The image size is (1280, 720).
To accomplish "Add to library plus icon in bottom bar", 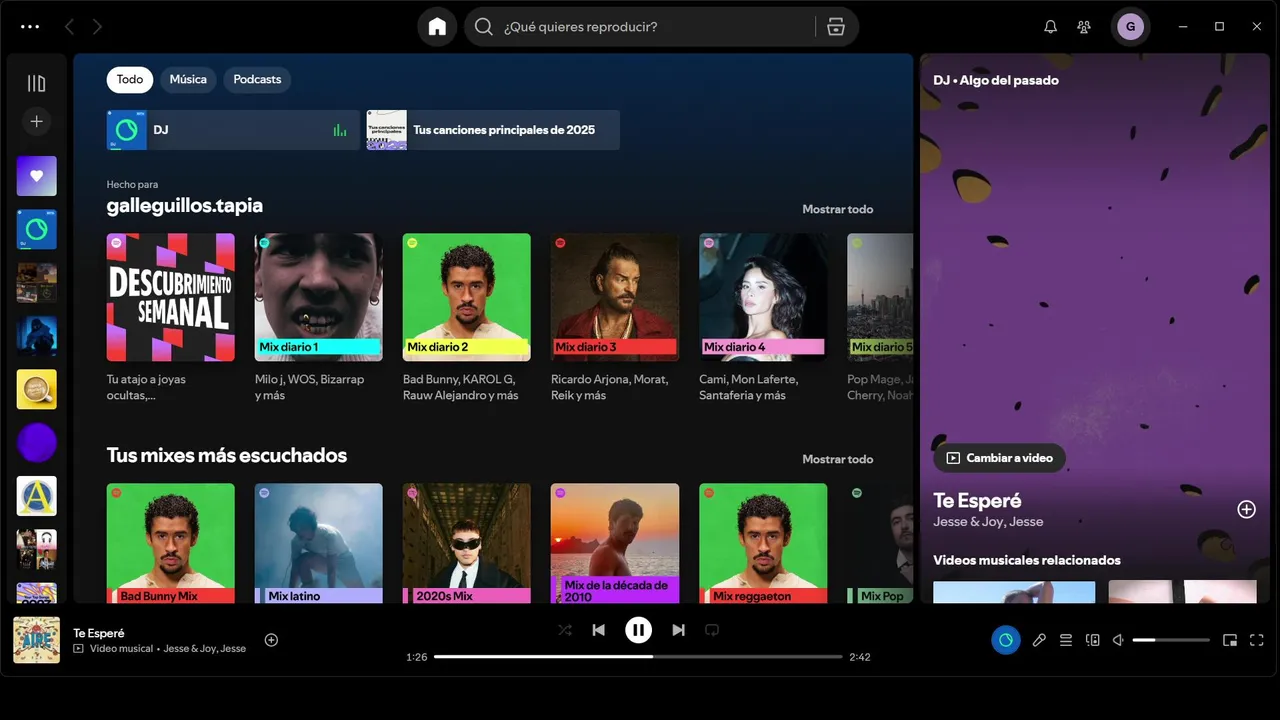I will tap(271, 640).
